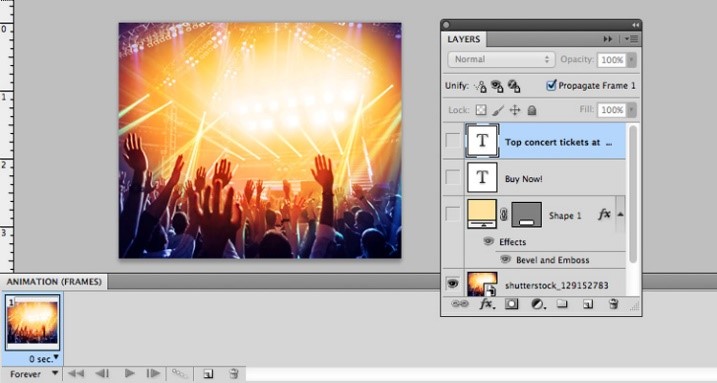The width and height of the screenshot is (717, 383).
Task: Show the Top concert tickets text layer
Action: pos(453,141)
